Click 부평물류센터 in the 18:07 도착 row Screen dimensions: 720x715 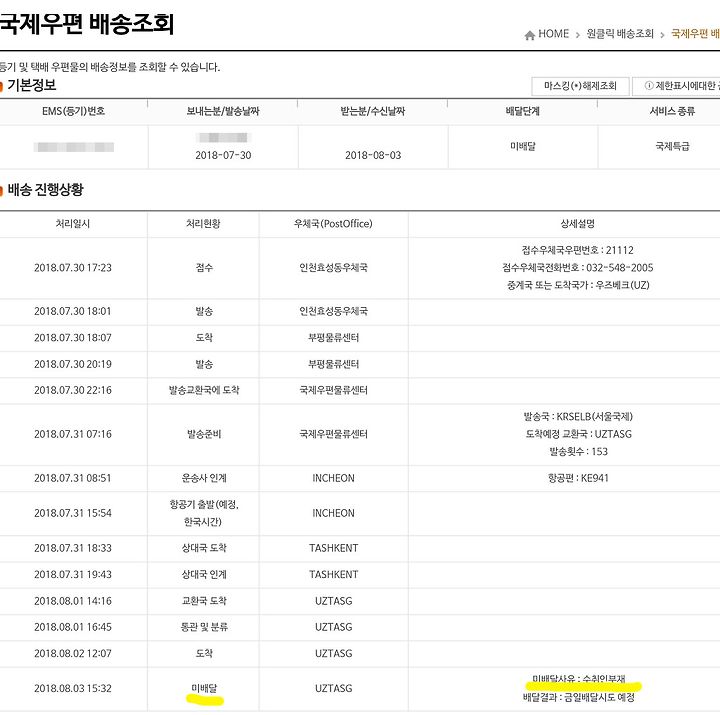[333, 338]
